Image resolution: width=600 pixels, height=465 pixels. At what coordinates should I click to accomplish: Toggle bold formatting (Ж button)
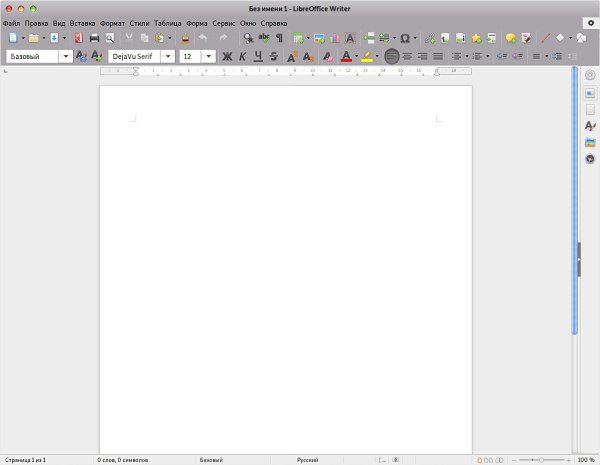(227, 57)
